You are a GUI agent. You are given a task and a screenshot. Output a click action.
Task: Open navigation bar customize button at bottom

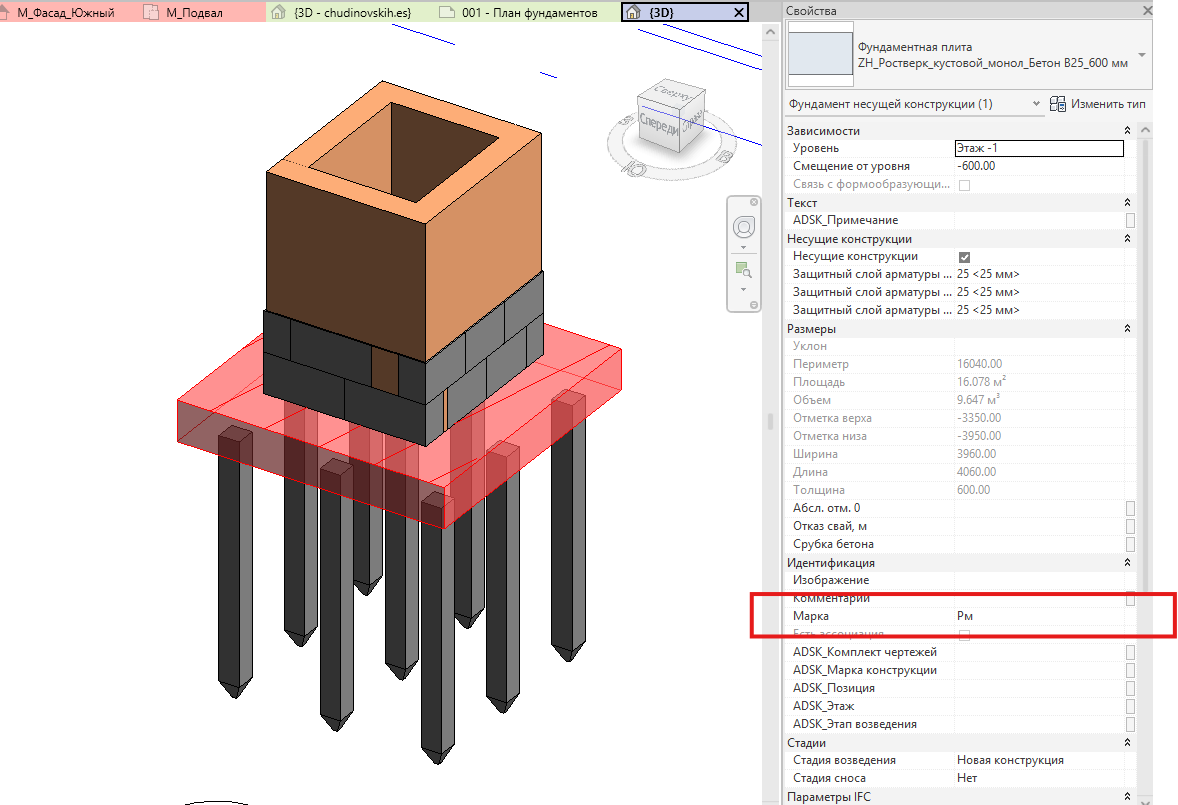coord(754,305)
